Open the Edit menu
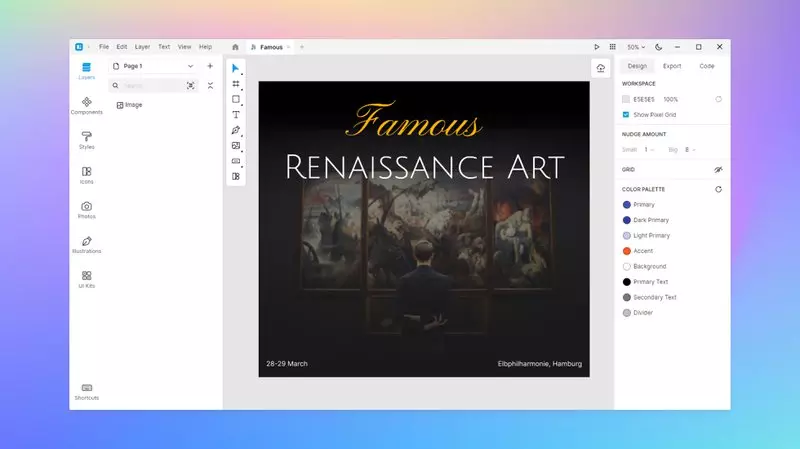 point(121,47)
